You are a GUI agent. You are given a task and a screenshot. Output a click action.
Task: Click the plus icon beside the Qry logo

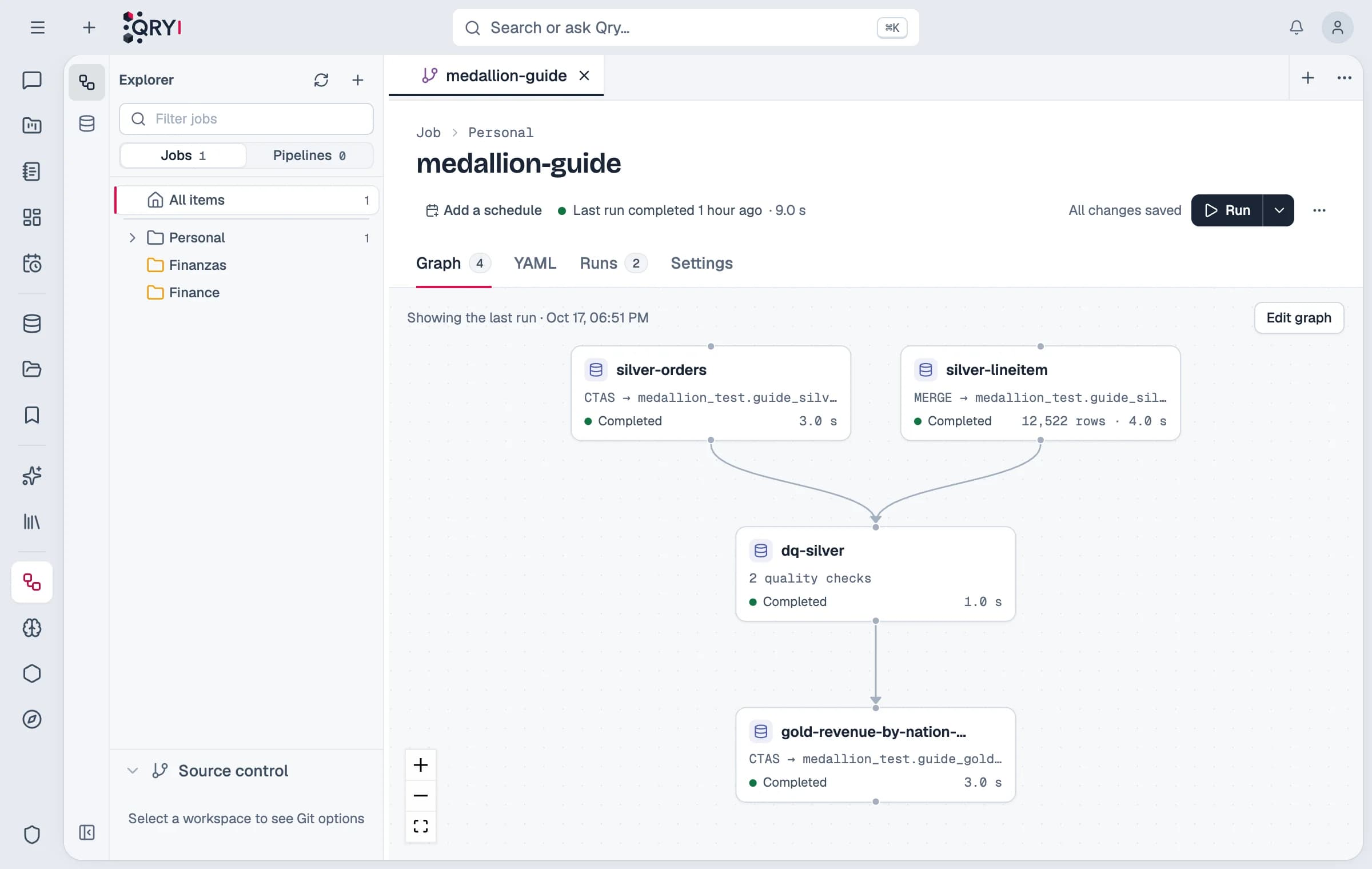[x=89, y=27]
